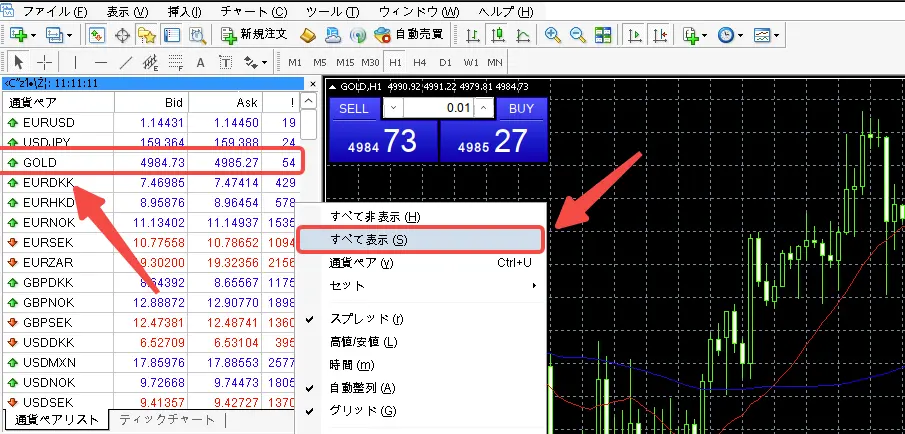Screen dimensions: 905x434
Task: Click Market Watch scroll up arrow
Action: pyautogui.click(x=310, y=102)
